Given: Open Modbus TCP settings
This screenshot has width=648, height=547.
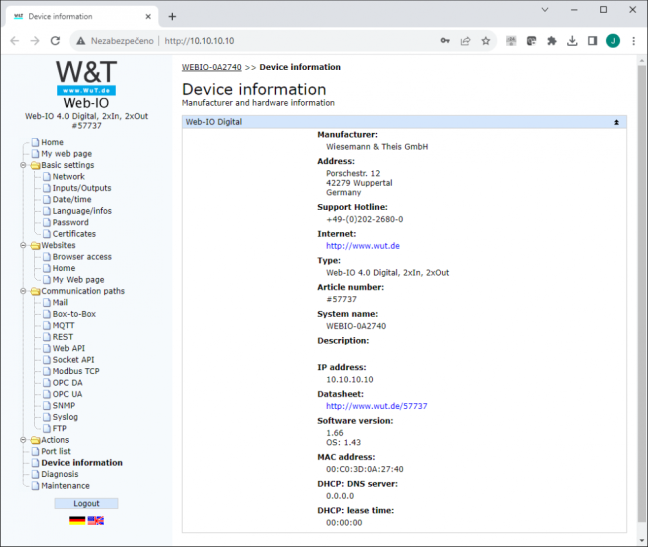Looking at the screenshot, I should [76, 371].
